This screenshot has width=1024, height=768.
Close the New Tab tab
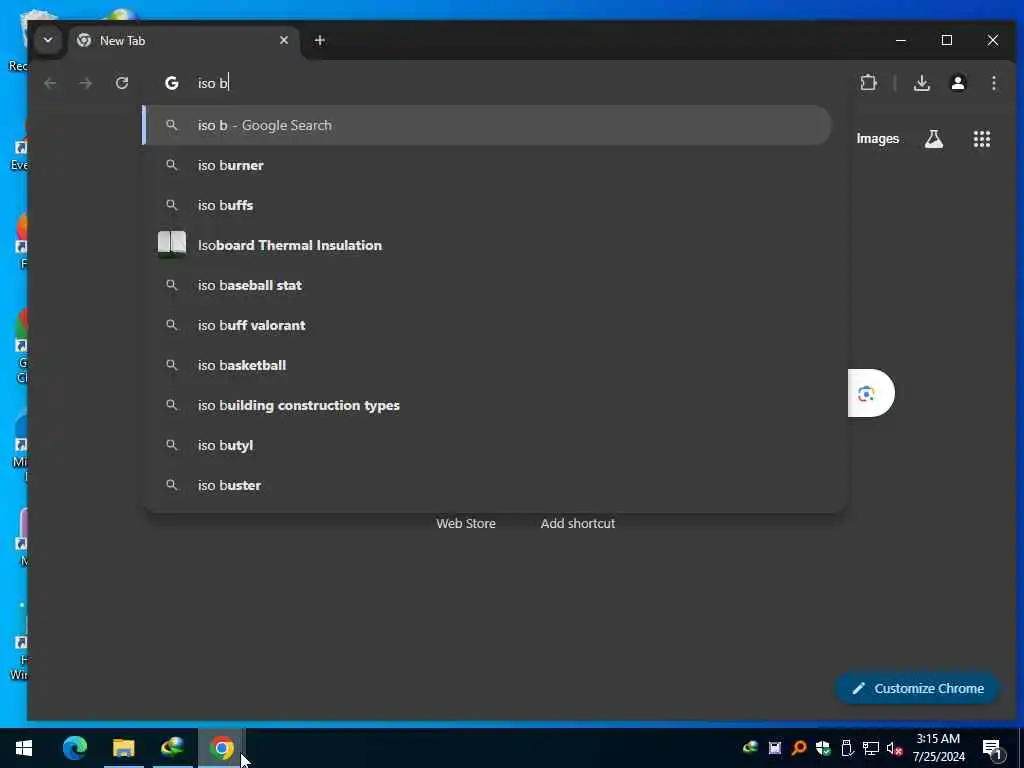[283, 40]
